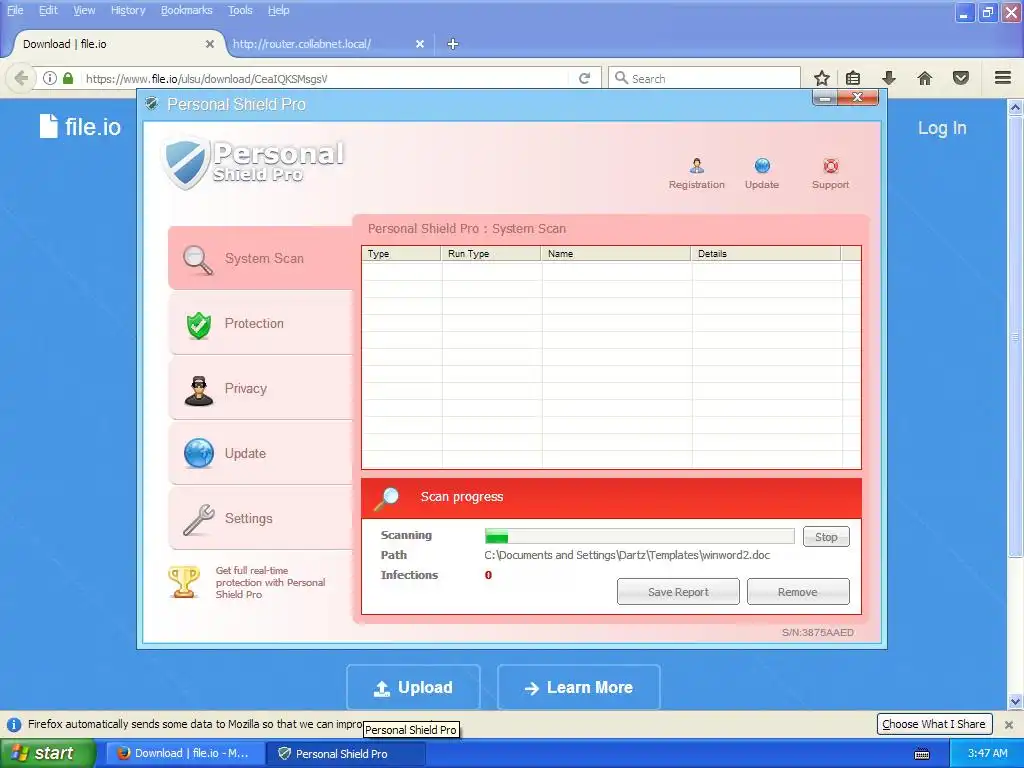The image size is (1024, 768).
Task: Click the Learn More button
Action: (579, 687)
